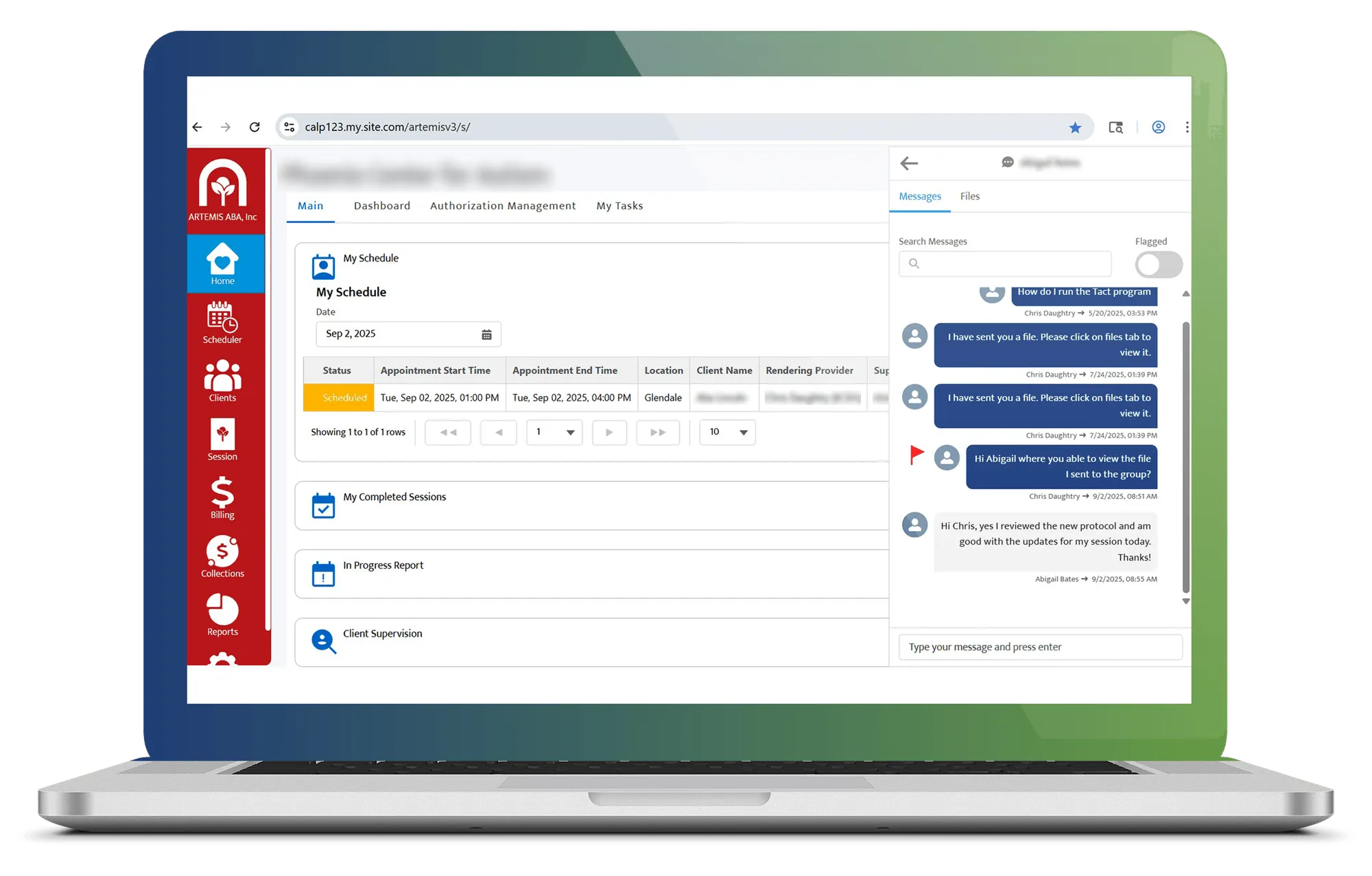Open the date picker calendar icon

(486, 334)
